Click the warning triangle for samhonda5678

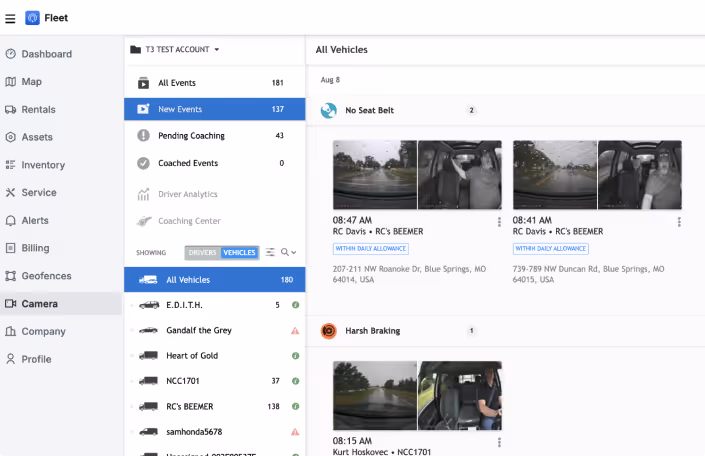(295, 432)
